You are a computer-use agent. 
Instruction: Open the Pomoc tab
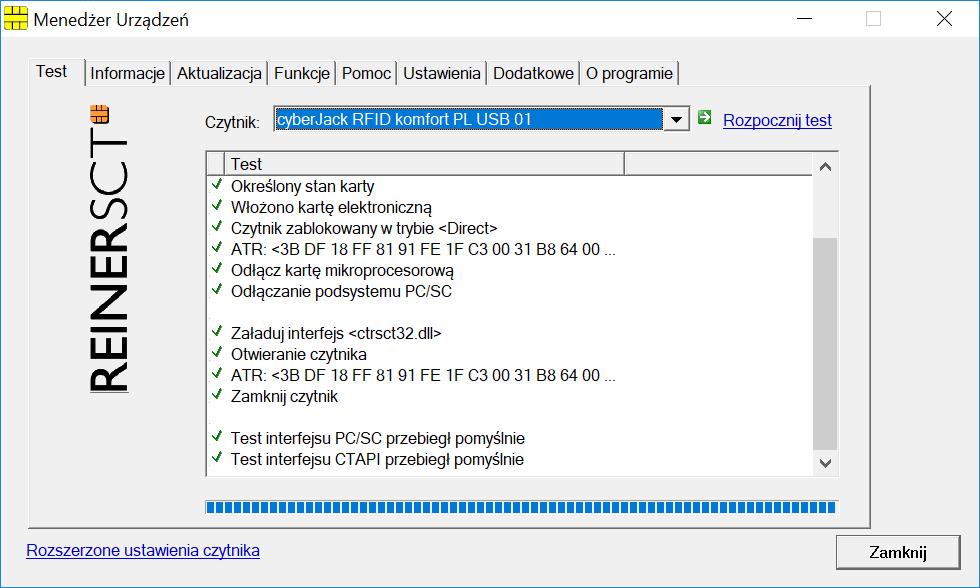point(366,73)
